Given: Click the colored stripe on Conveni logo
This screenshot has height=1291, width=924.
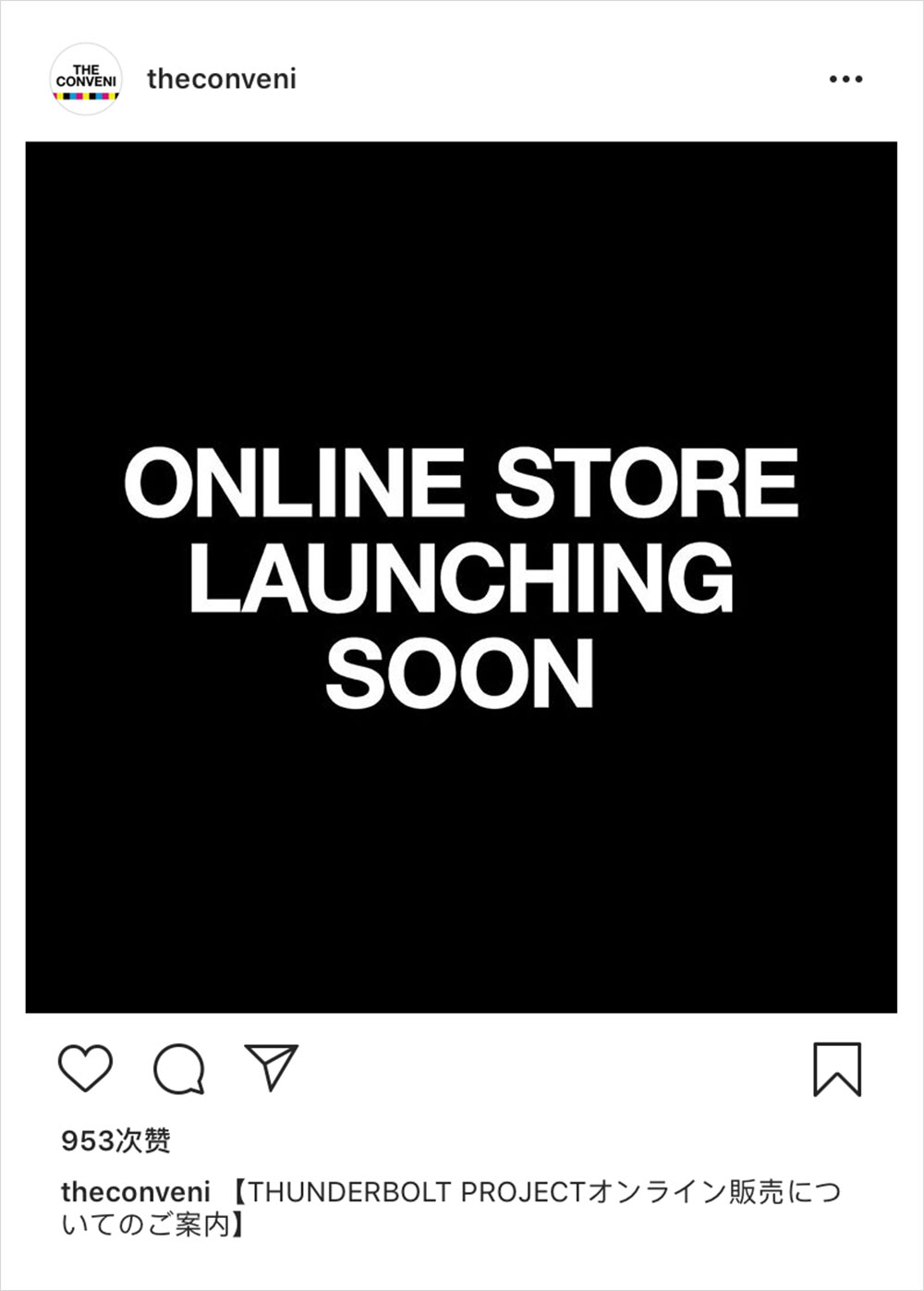Looking at the screenshot, I should (86, 95).
